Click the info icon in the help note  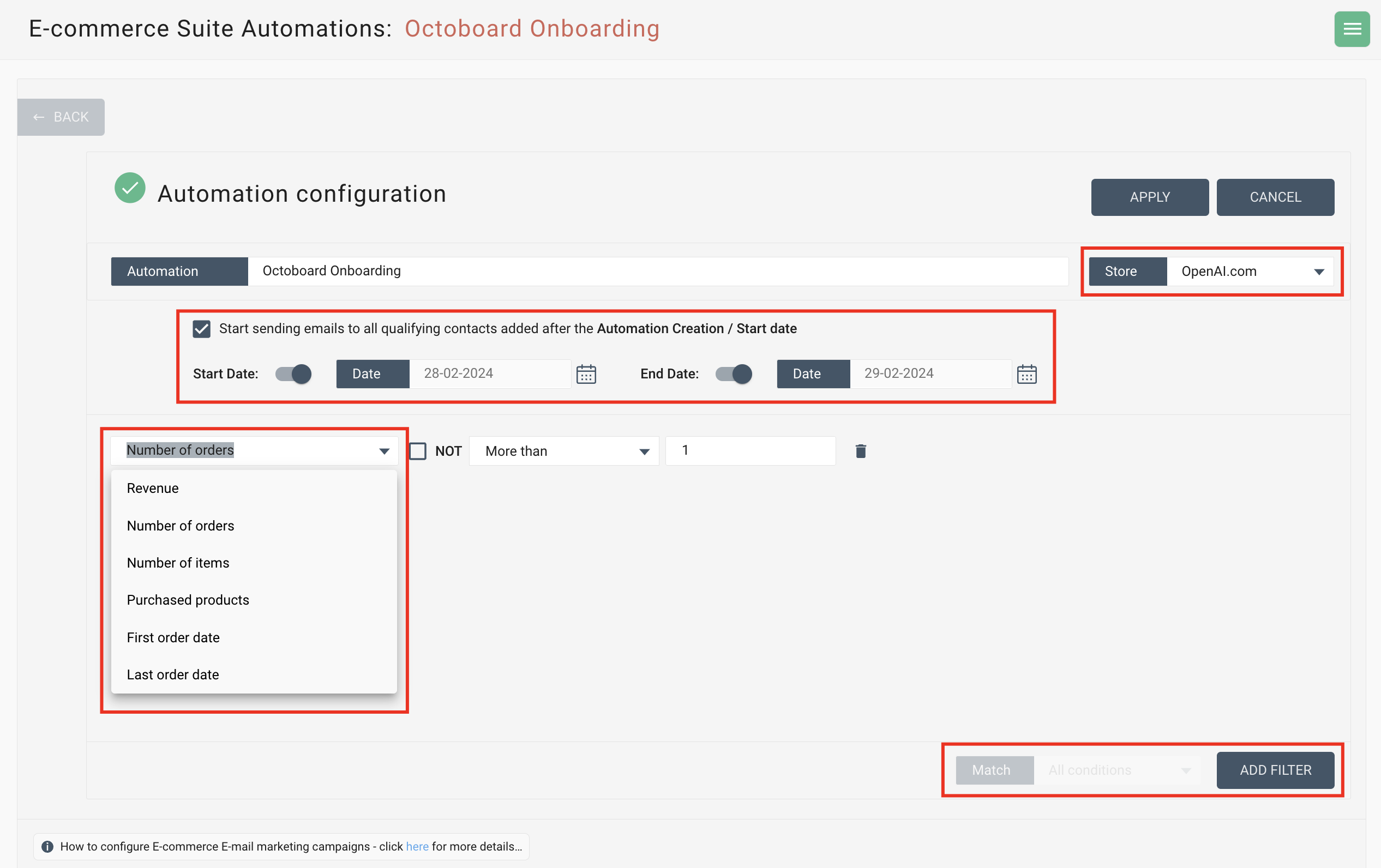pyautogui.click(x=47, y=846)
